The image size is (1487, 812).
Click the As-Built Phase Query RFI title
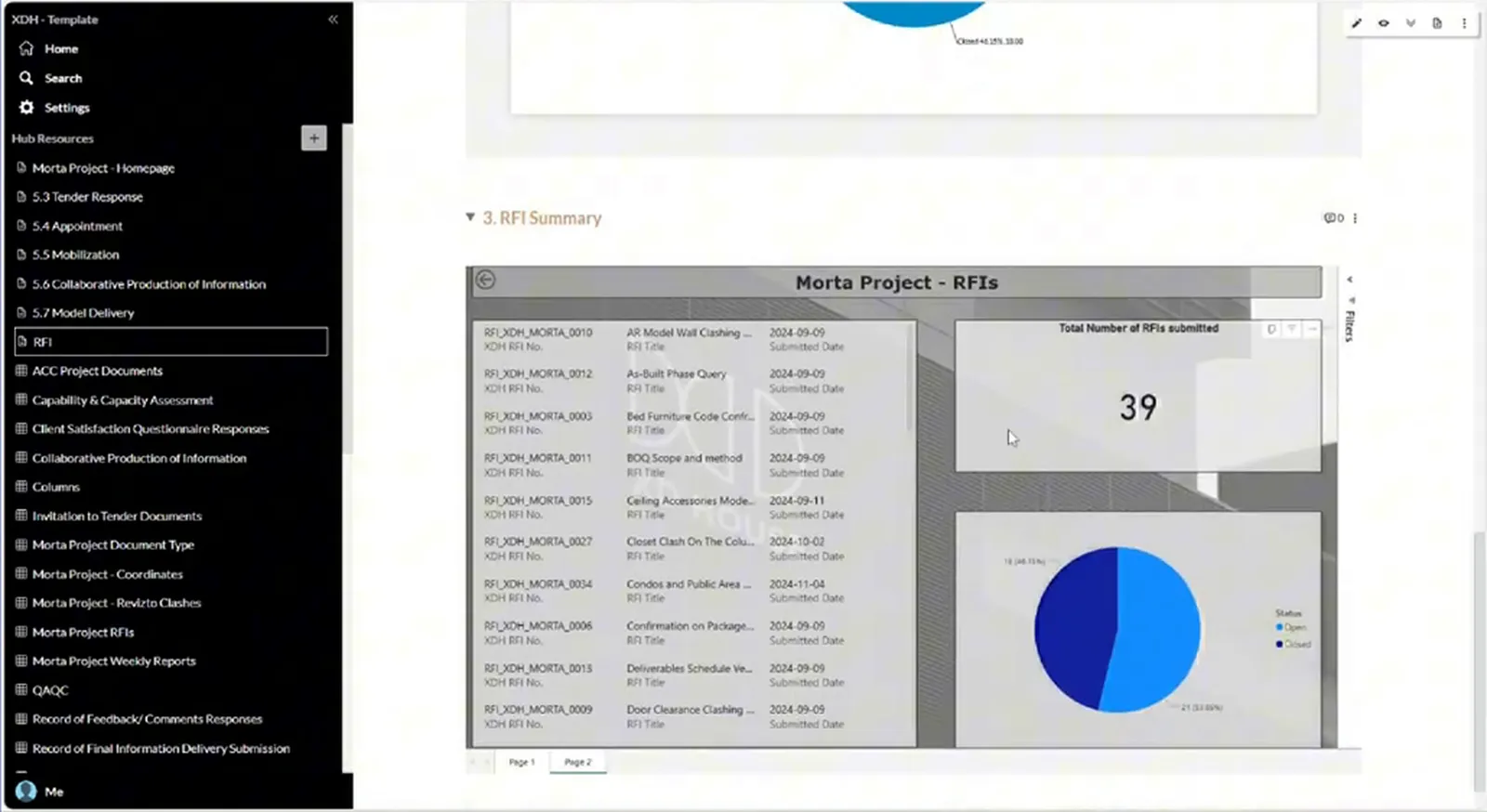[x=676, y=373]
